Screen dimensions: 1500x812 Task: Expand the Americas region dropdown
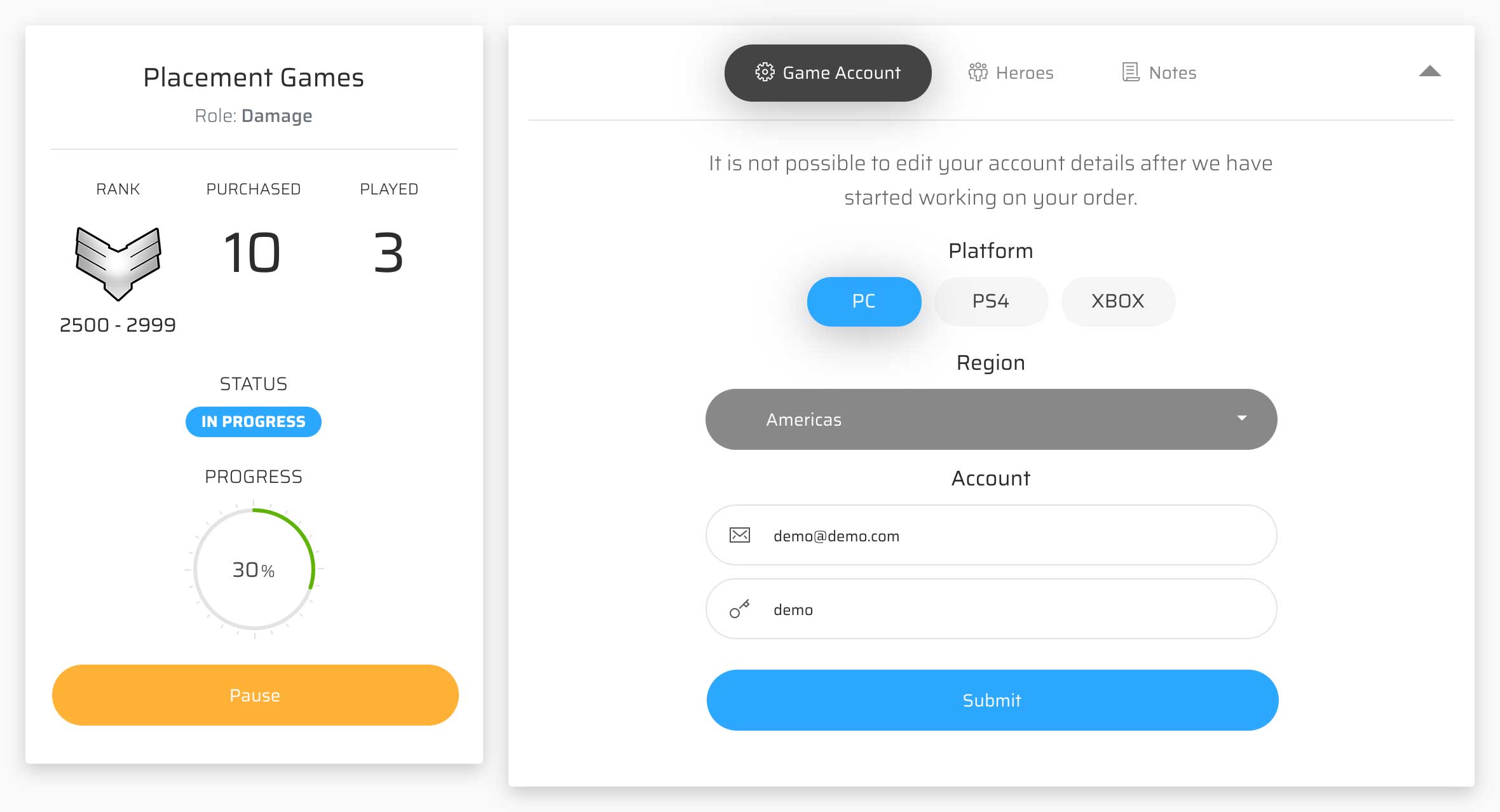point(991,419)
